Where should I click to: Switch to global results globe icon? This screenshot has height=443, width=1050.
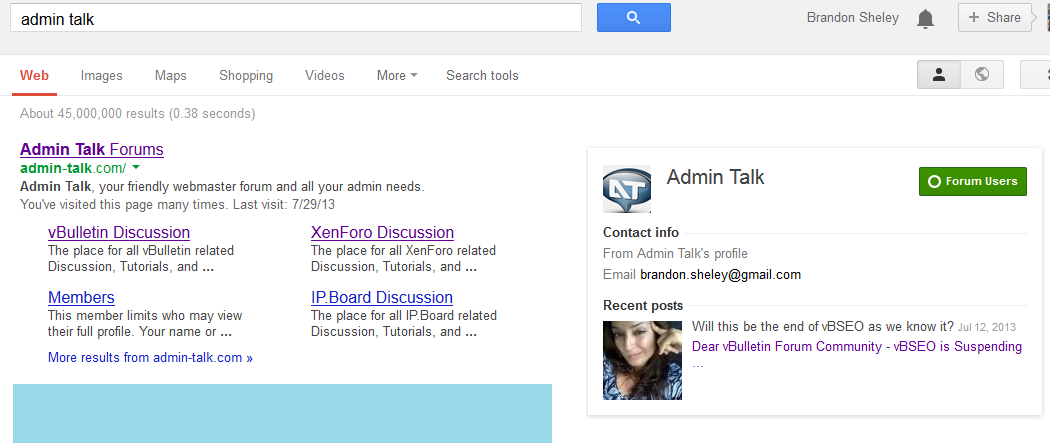click(x=982, y=75)
